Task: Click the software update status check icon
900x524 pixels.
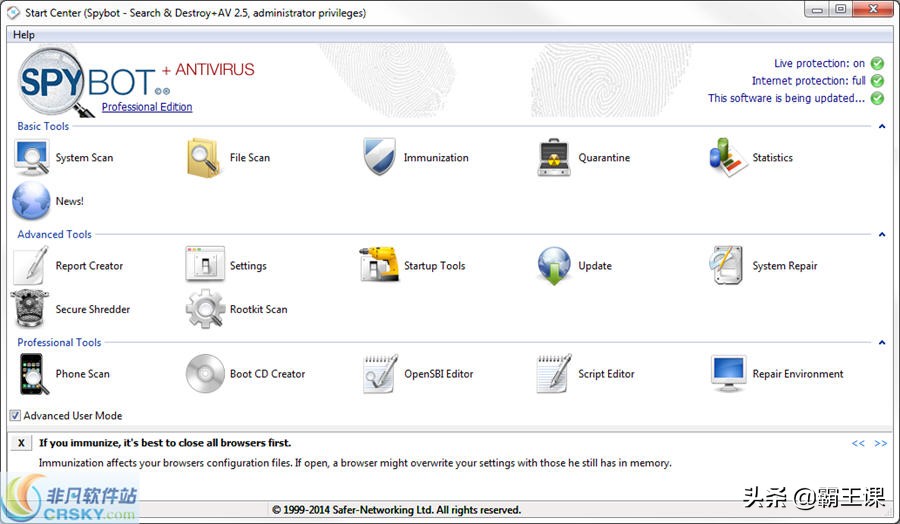Action: [x=877, y=98]
